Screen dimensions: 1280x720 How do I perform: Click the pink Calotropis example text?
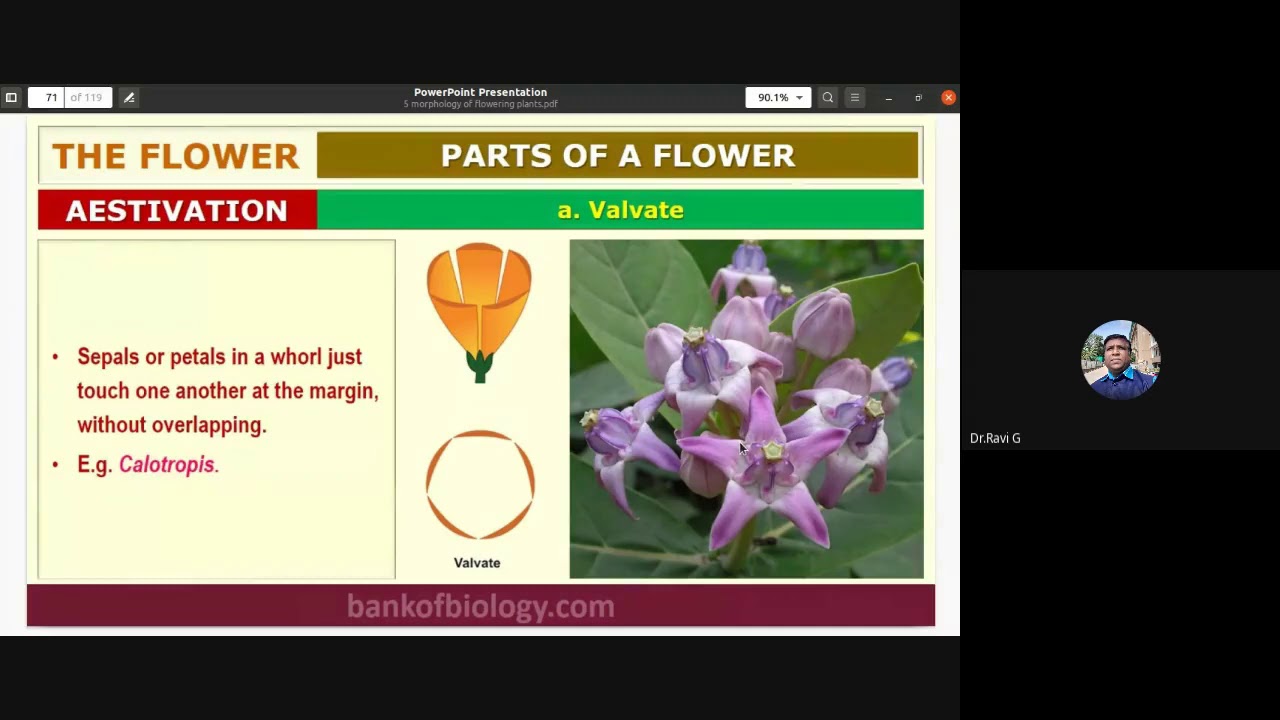pyautogui.click(x=168, y=465)
